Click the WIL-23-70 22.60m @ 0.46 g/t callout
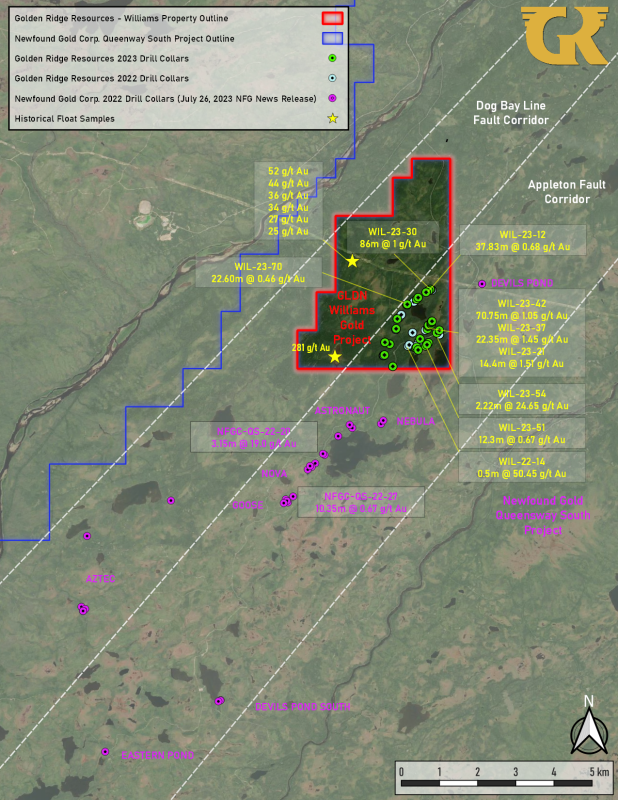618x800 pixels. [258, 272]
